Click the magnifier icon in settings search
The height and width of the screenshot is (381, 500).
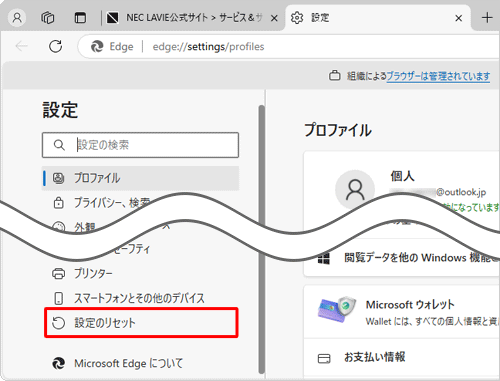tap(59, 145)
